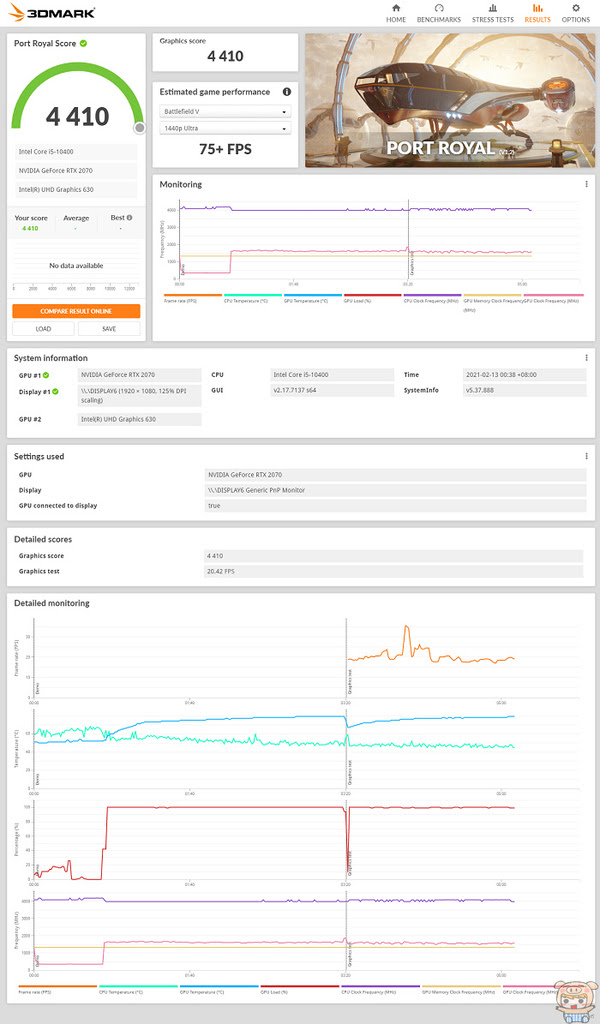The width and height of the screenshot is (600, 1024).
Task: Toggle CPU Clock Frequency in Monitoring legend
Action: point(432,298)
